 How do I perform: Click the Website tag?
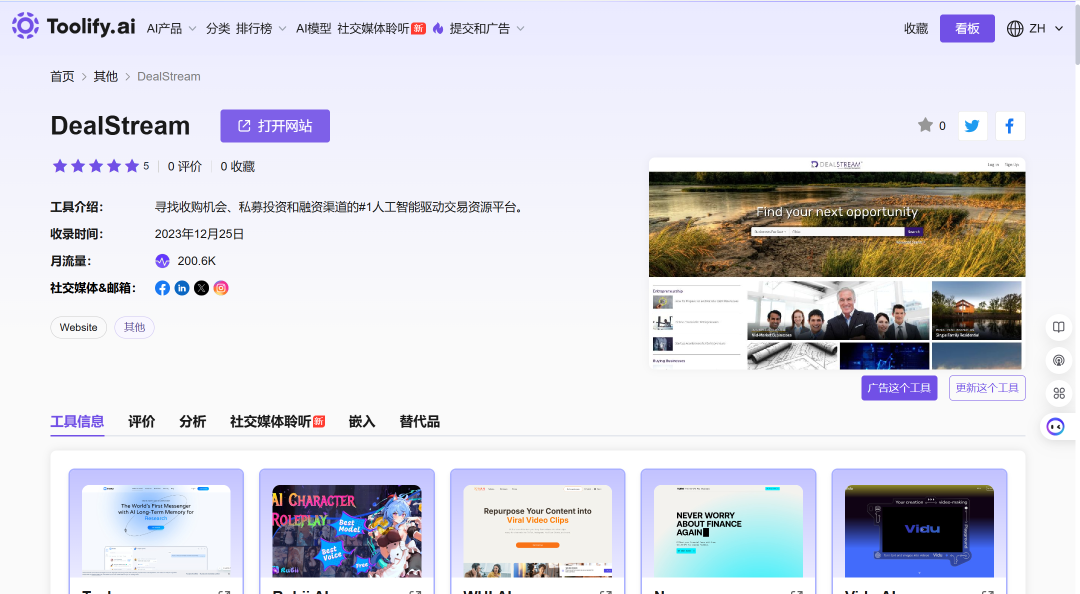(79, 327)
